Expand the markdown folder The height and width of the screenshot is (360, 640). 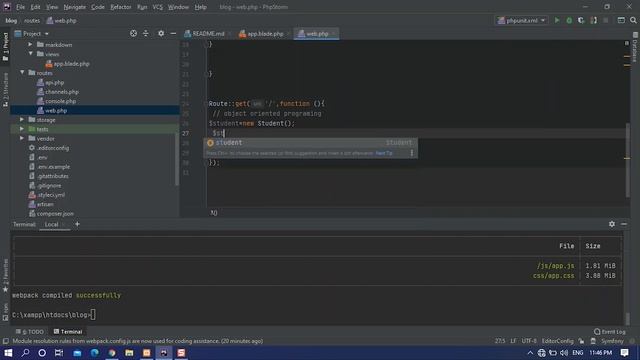point(30,44)
